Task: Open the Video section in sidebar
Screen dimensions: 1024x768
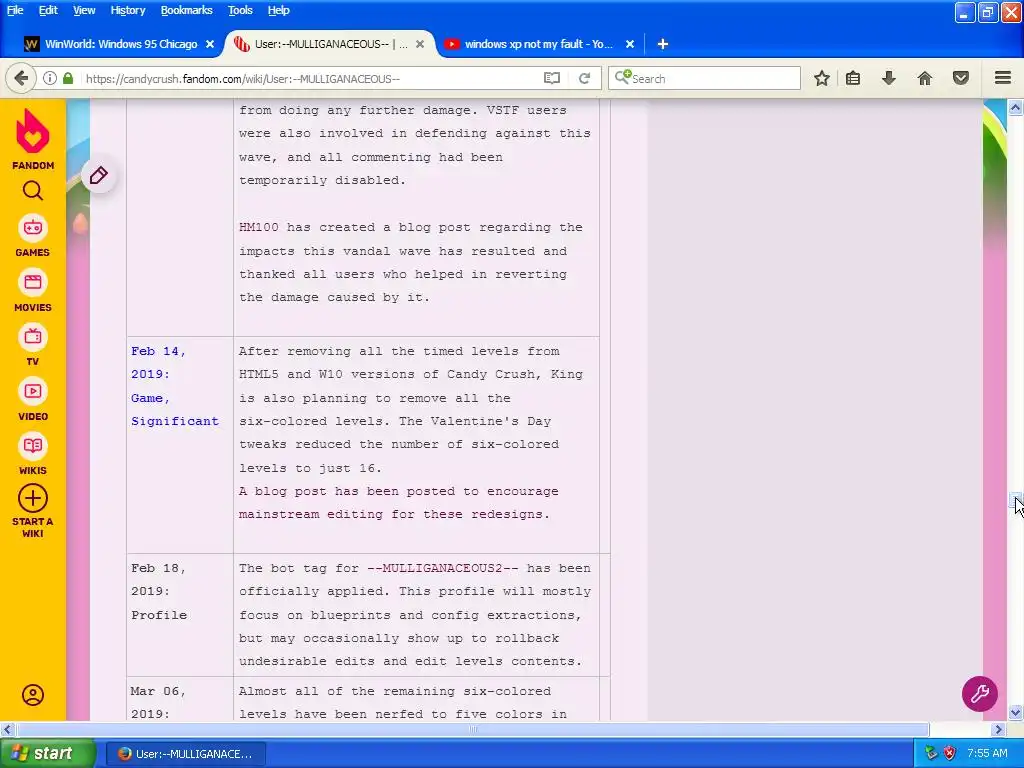Action: (33, 399)
